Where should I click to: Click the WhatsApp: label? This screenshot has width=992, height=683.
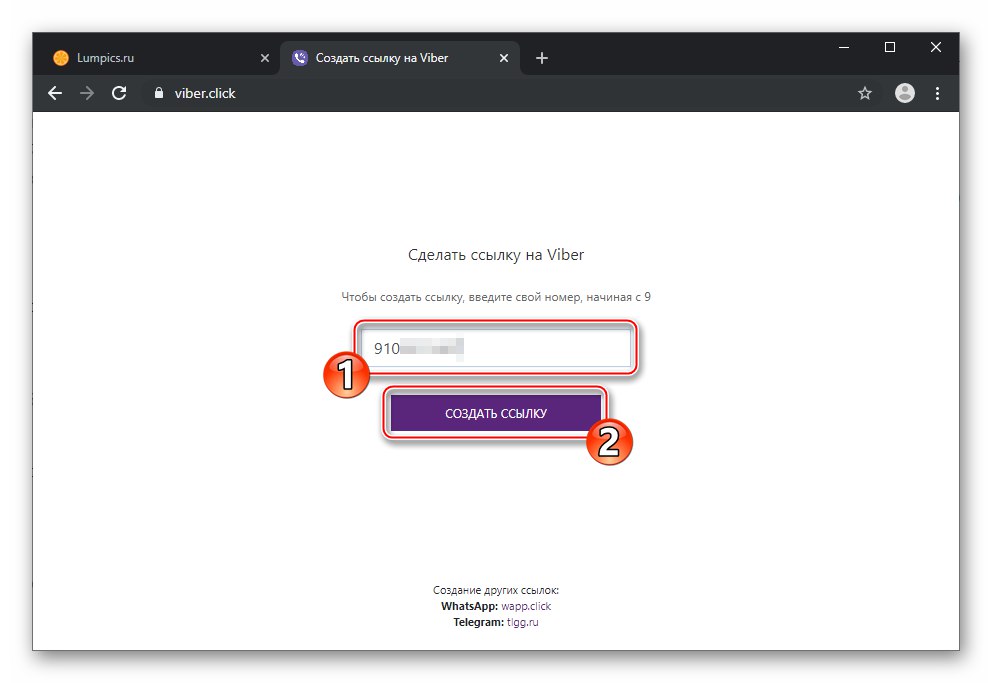pyautogui.click(x=469, y=606)
